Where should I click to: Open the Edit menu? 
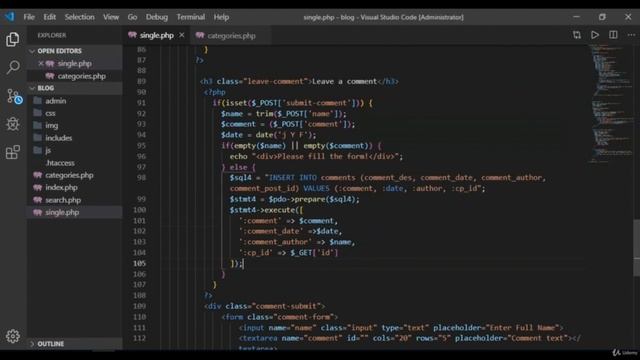click(x=49, y=17)
